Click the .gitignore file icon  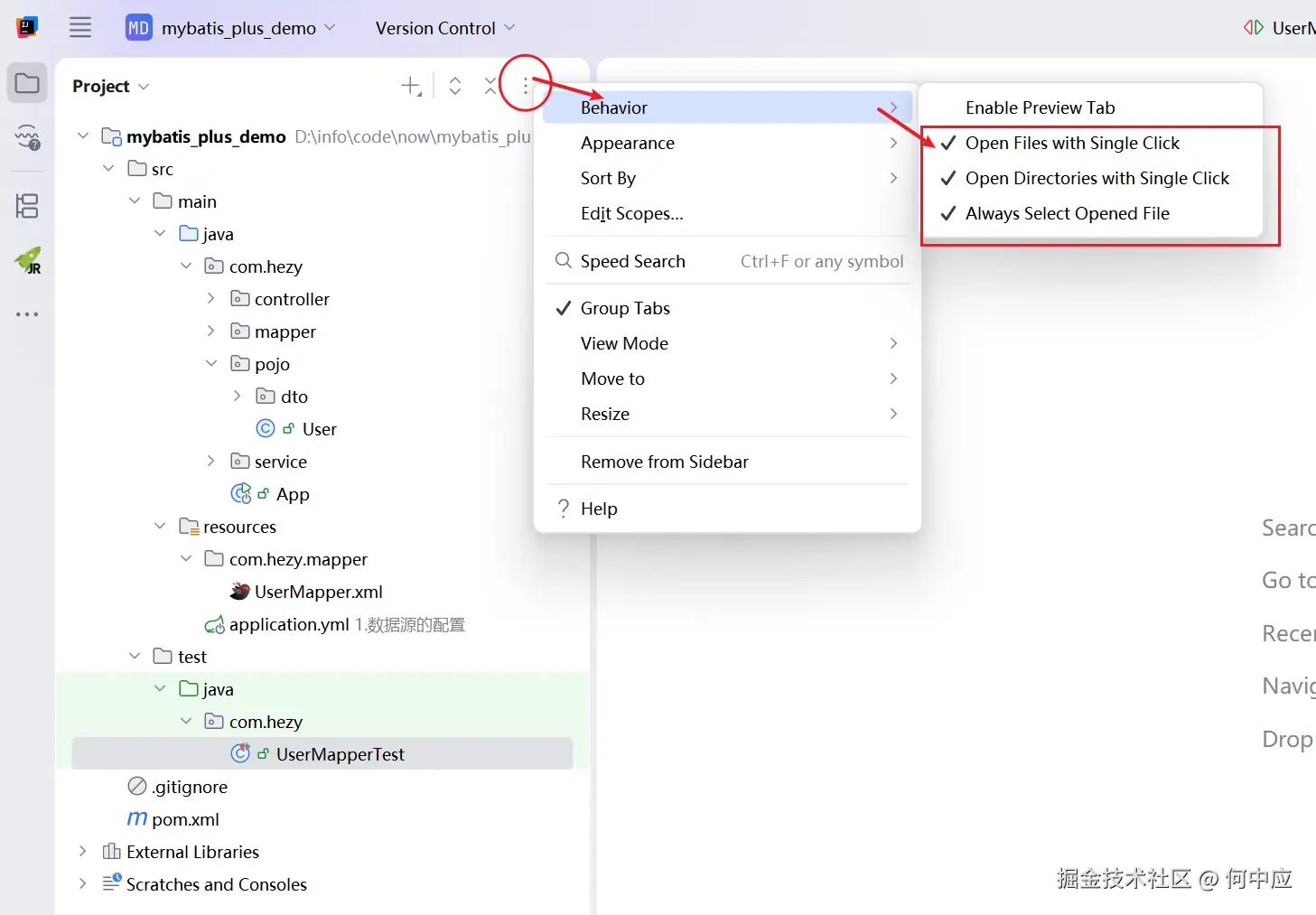coord(137,786)
